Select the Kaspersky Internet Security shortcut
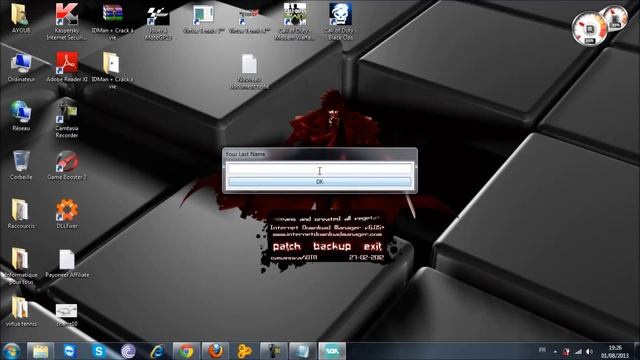The height and width of the screenshot is (360, 640). click(67, 22)
